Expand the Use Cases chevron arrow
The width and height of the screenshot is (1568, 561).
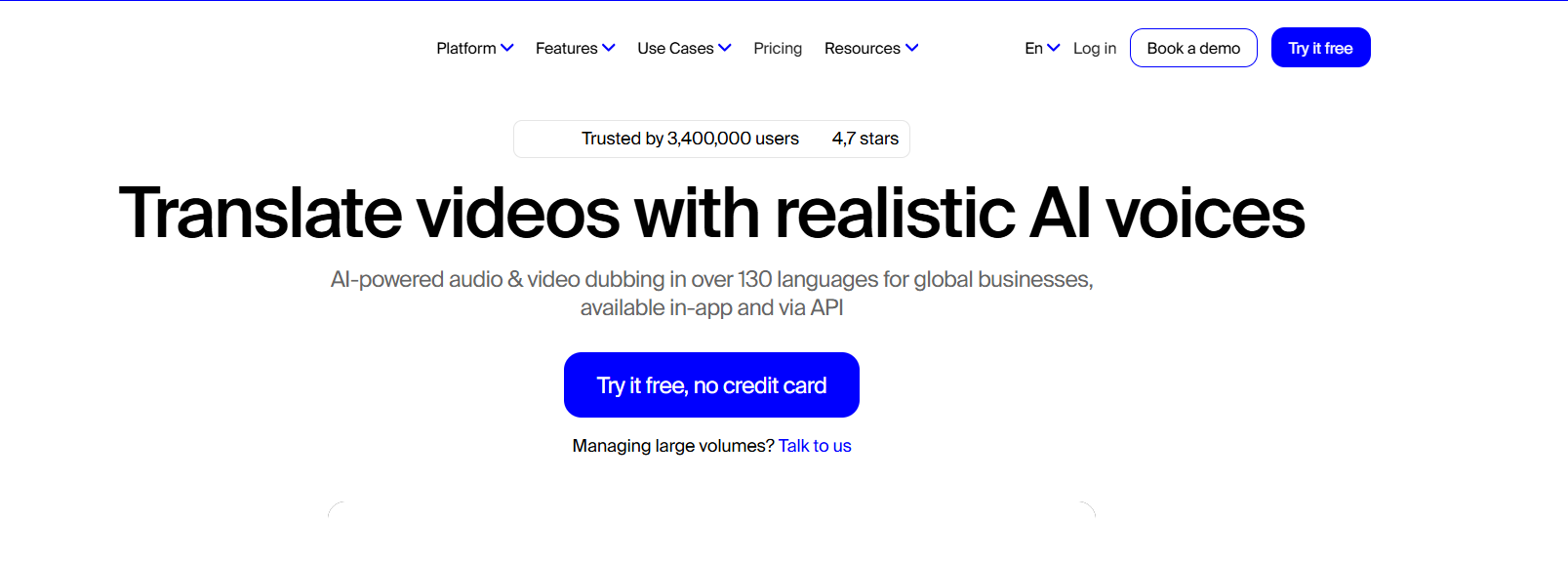725,48
